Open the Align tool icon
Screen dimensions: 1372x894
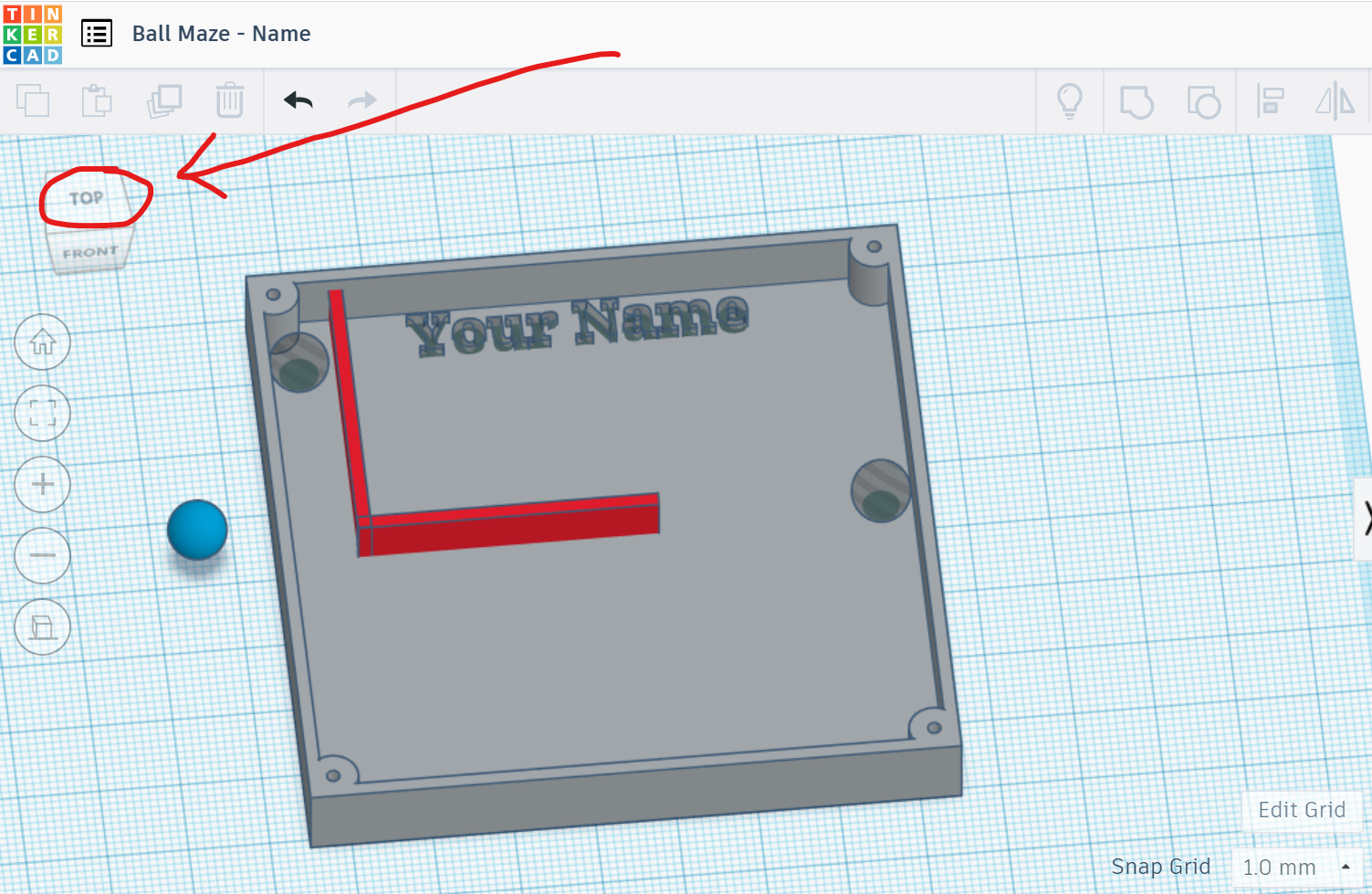click(x=1270, y=101)
